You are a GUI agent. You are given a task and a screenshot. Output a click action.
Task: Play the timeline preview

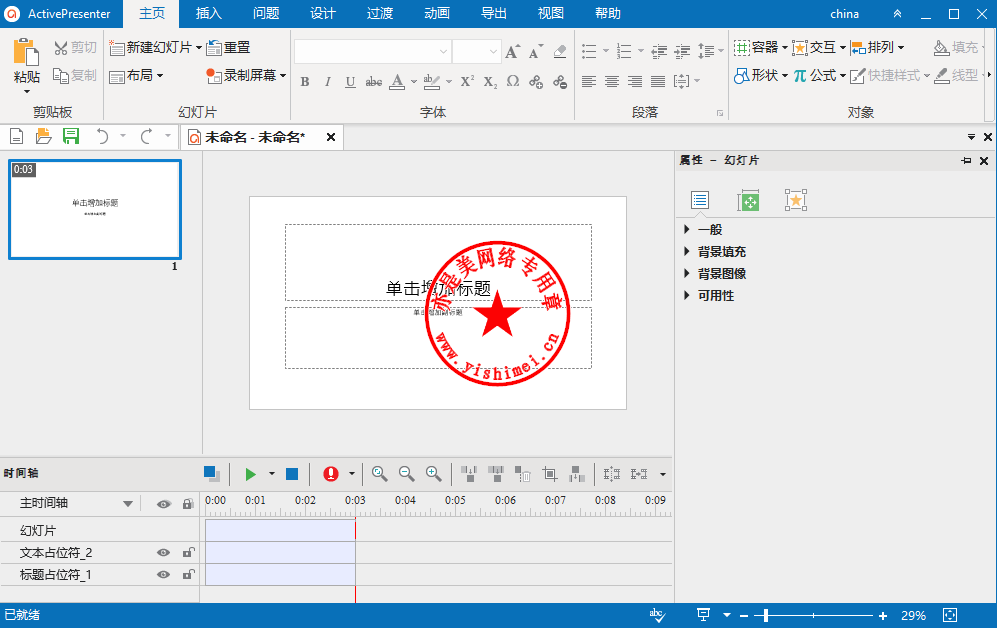251,474
